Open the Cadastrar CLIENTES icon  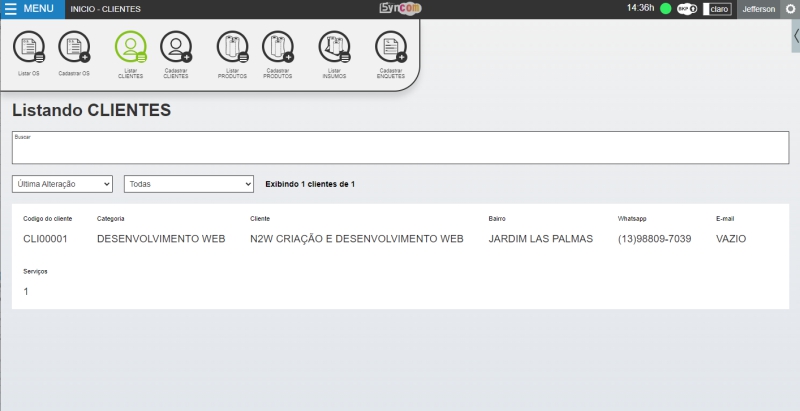pos(176,47)
